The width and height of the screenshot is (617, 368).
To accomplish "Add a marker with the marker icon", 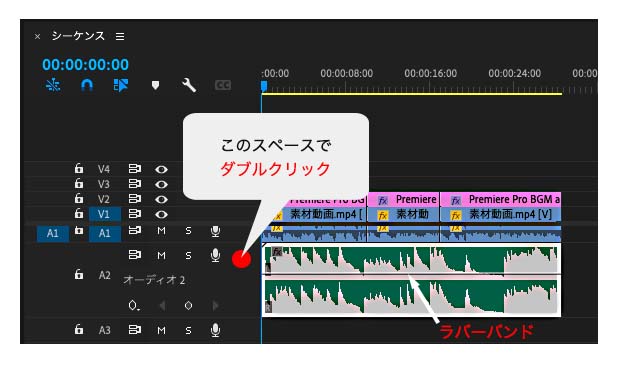I will (155, 85).
